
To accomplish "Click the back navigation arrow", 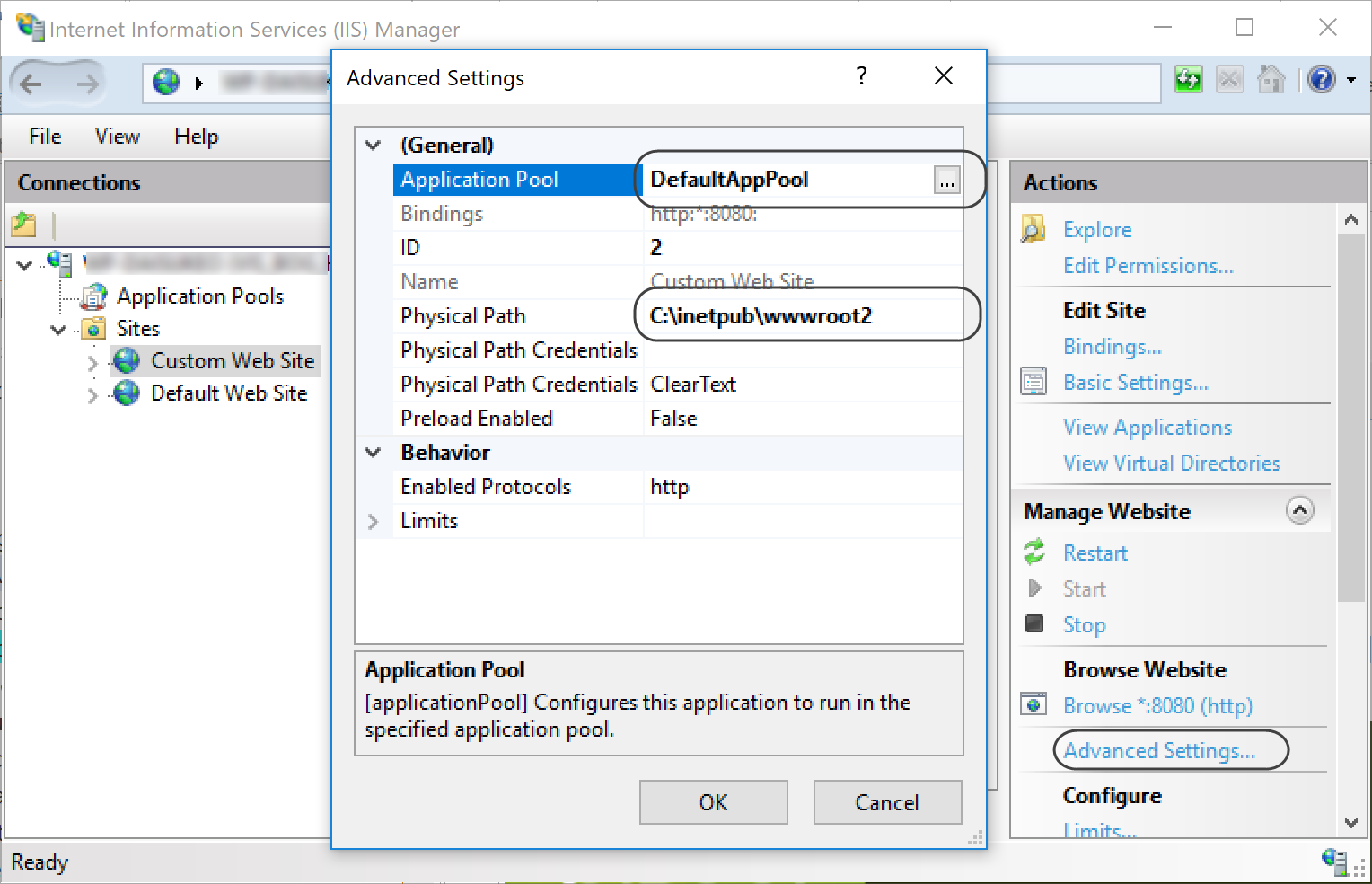I will pos(31,84).
